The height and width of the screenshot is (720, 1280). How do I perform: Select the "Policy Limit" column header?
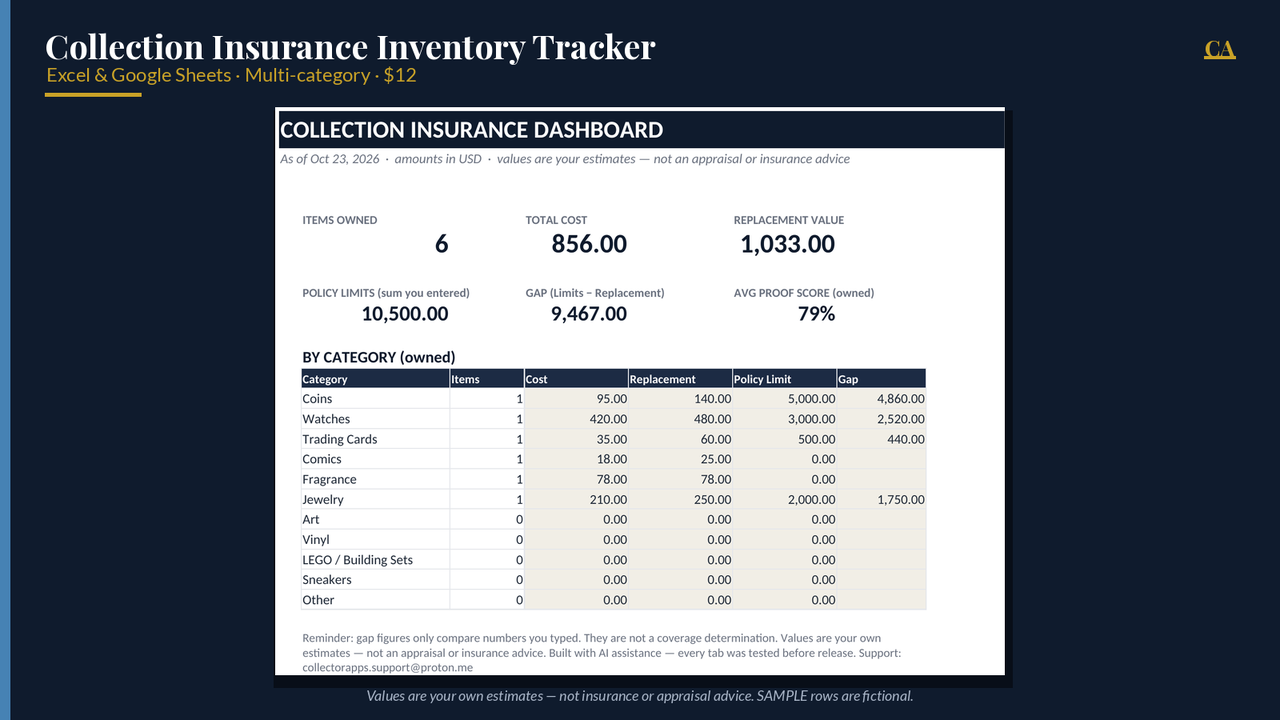[784, 379]
